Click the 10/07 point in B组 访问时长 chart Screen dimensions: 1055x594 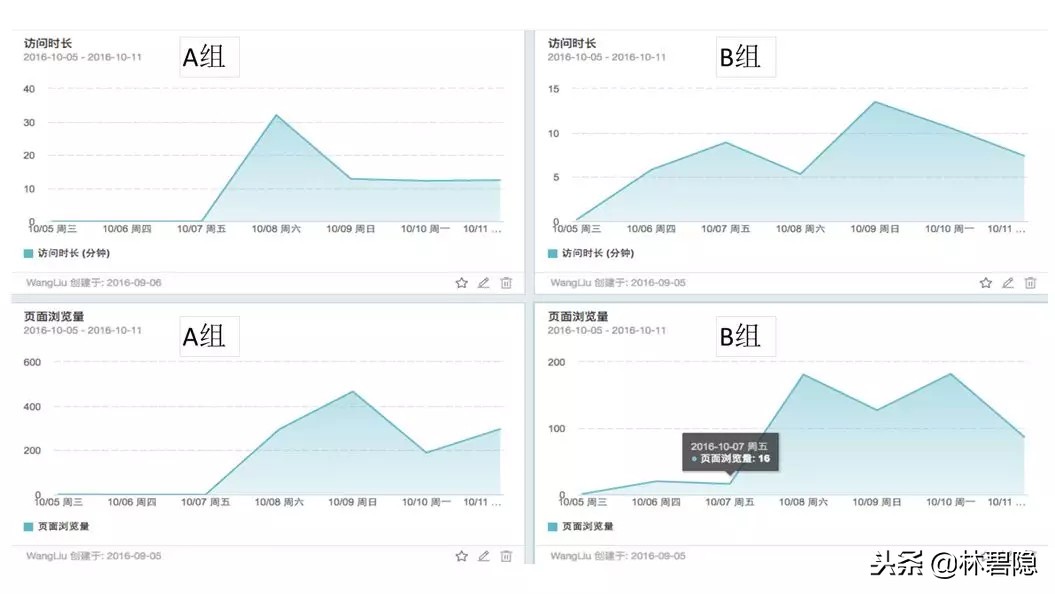point(725,143)
